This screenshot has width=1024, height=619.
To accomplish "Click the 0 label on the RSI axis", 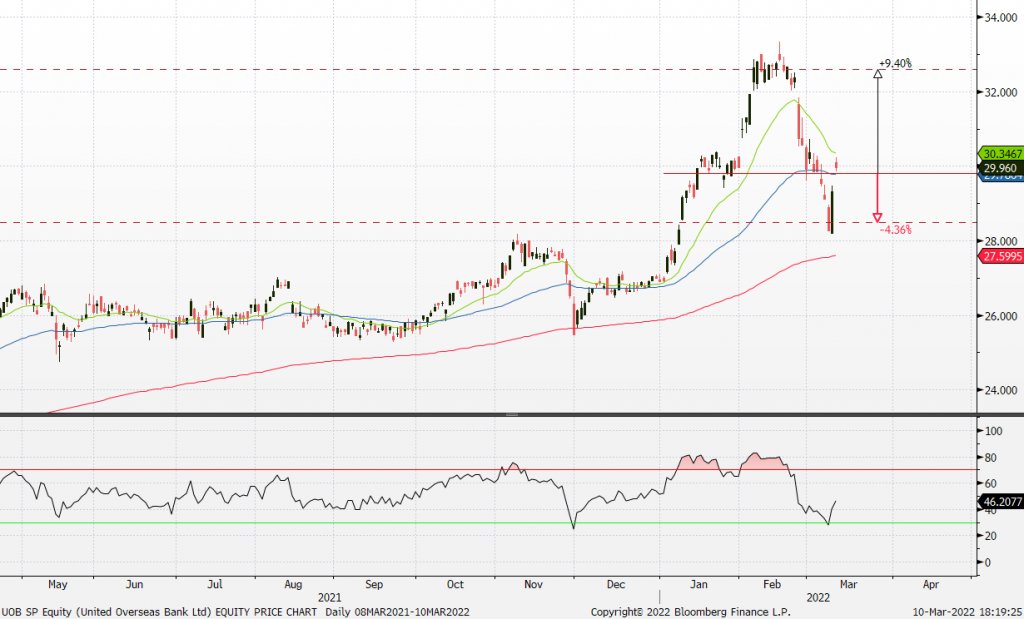I will (x=987, y=562).
